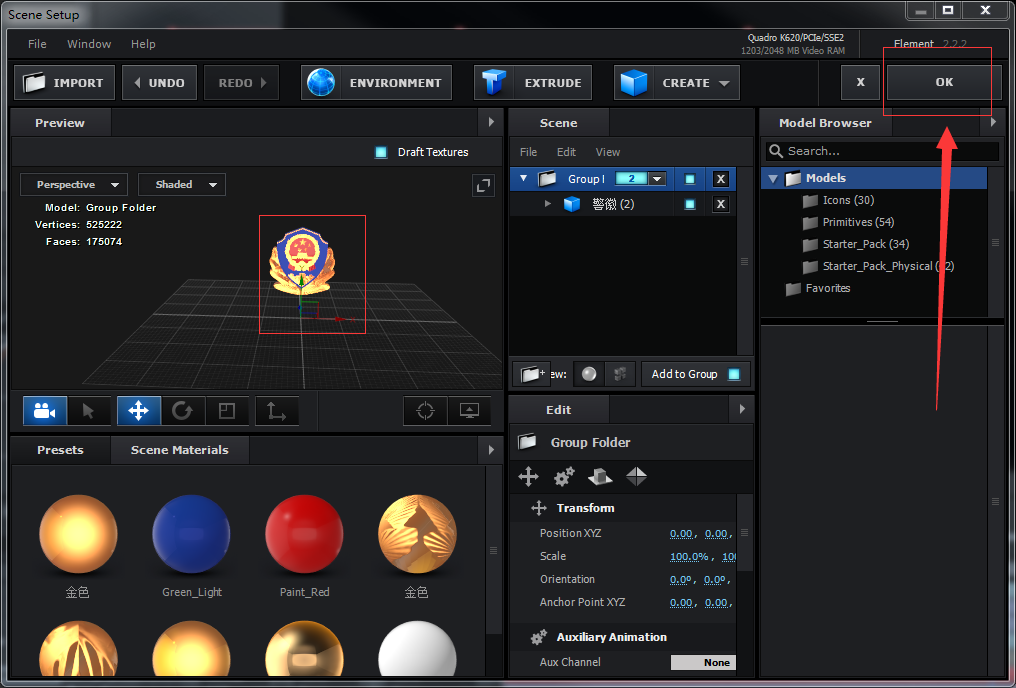
Task: Click the blue cube Create icon
Action: pos(634,83)
